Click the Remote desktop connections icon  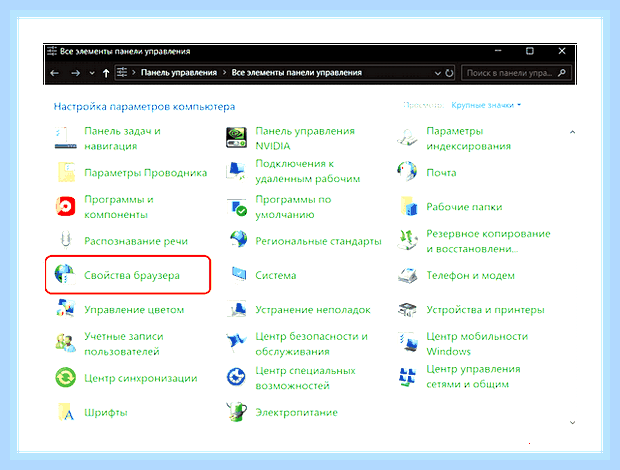(236, 171)
